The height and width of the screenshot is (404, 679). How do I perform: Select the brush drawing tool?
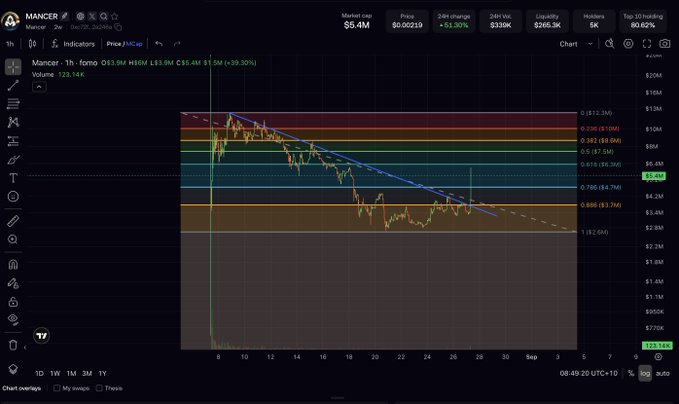[13, 160]
